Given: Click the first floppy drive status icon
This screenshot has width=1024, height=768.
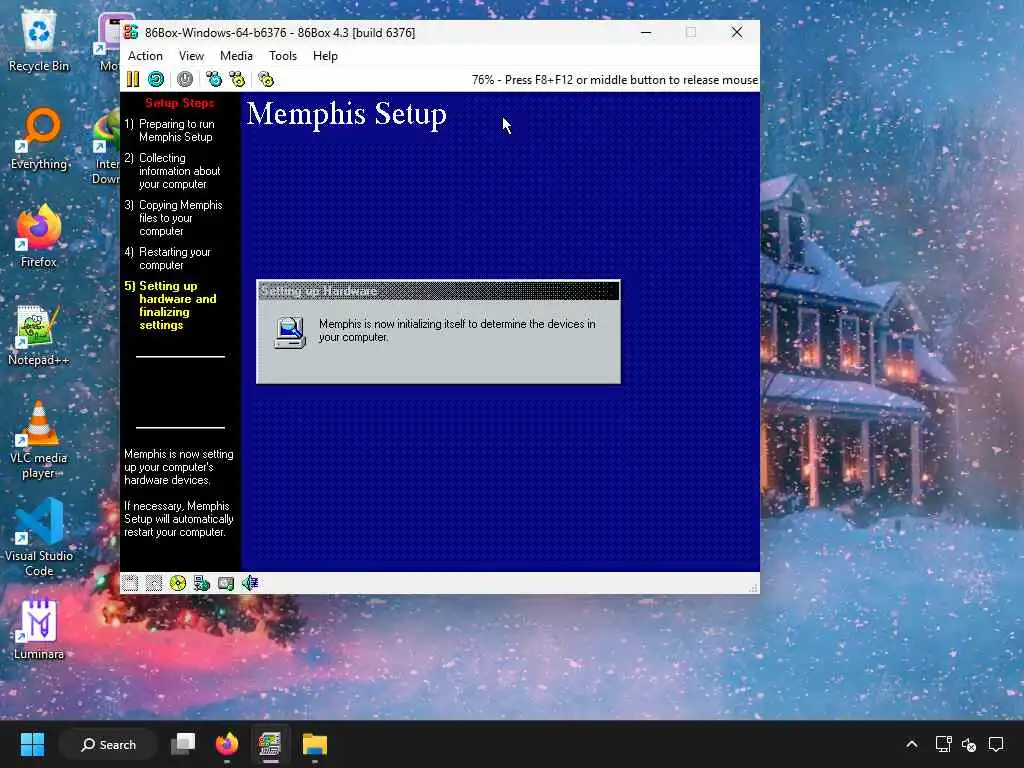Looking at the screenshot, I should tap(130, 583).
